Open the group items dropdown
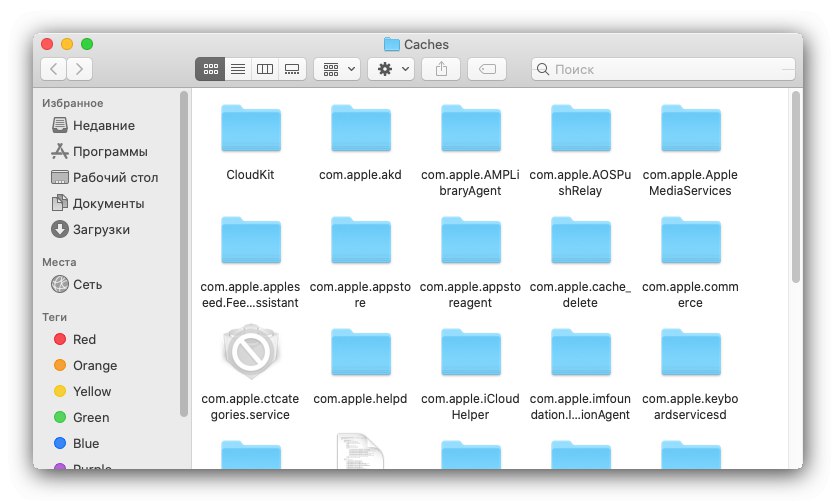Image resolution: width=836 pixels, height=502 pixels. (x=337, y=69)
